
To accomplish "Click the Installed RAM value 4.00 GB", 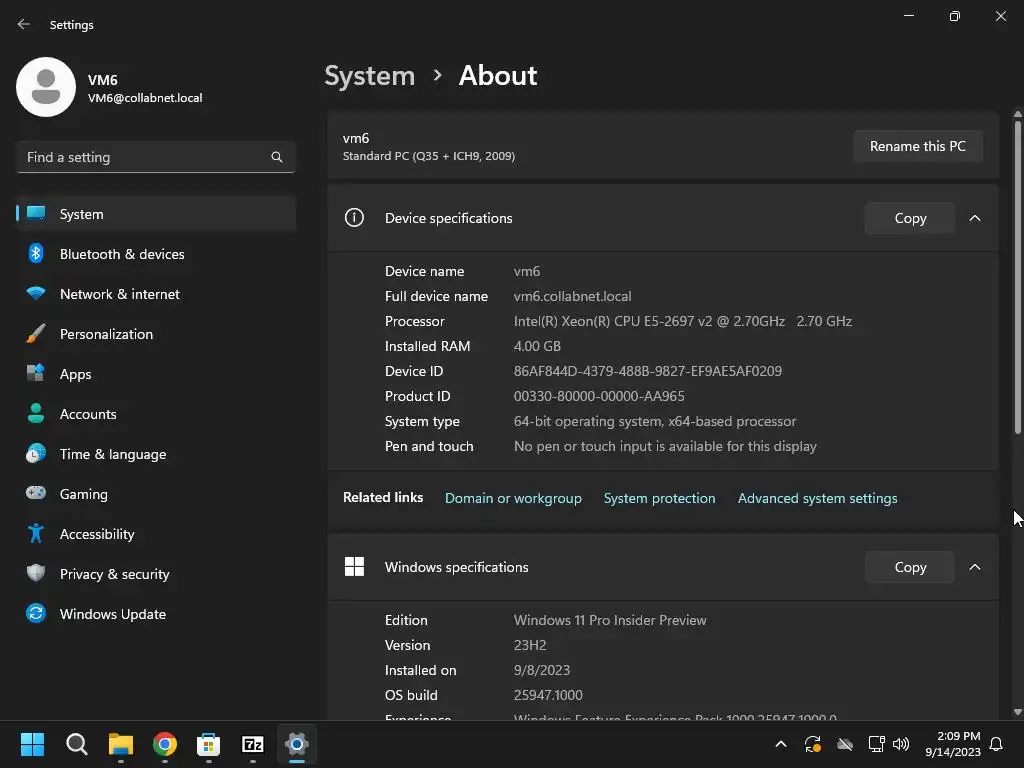I will (537, 346).
